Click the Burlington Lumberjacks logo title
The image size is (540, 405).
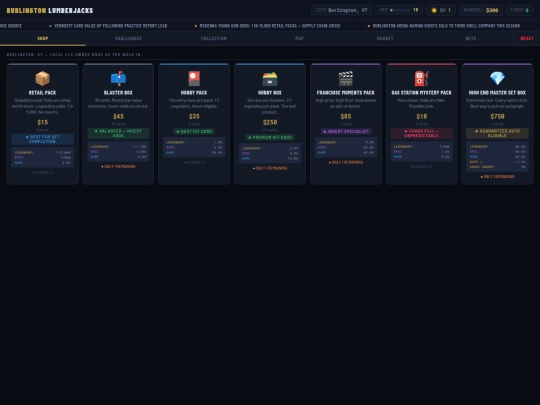point(50,10)
